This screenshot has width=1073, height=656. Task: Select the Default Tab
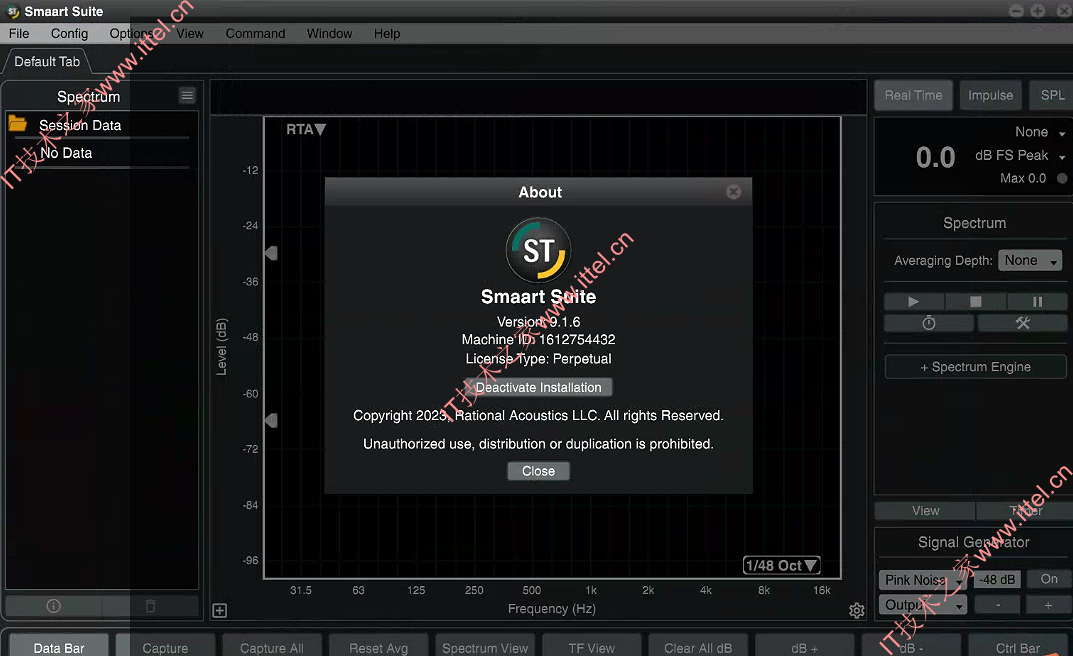click(47, 62)
